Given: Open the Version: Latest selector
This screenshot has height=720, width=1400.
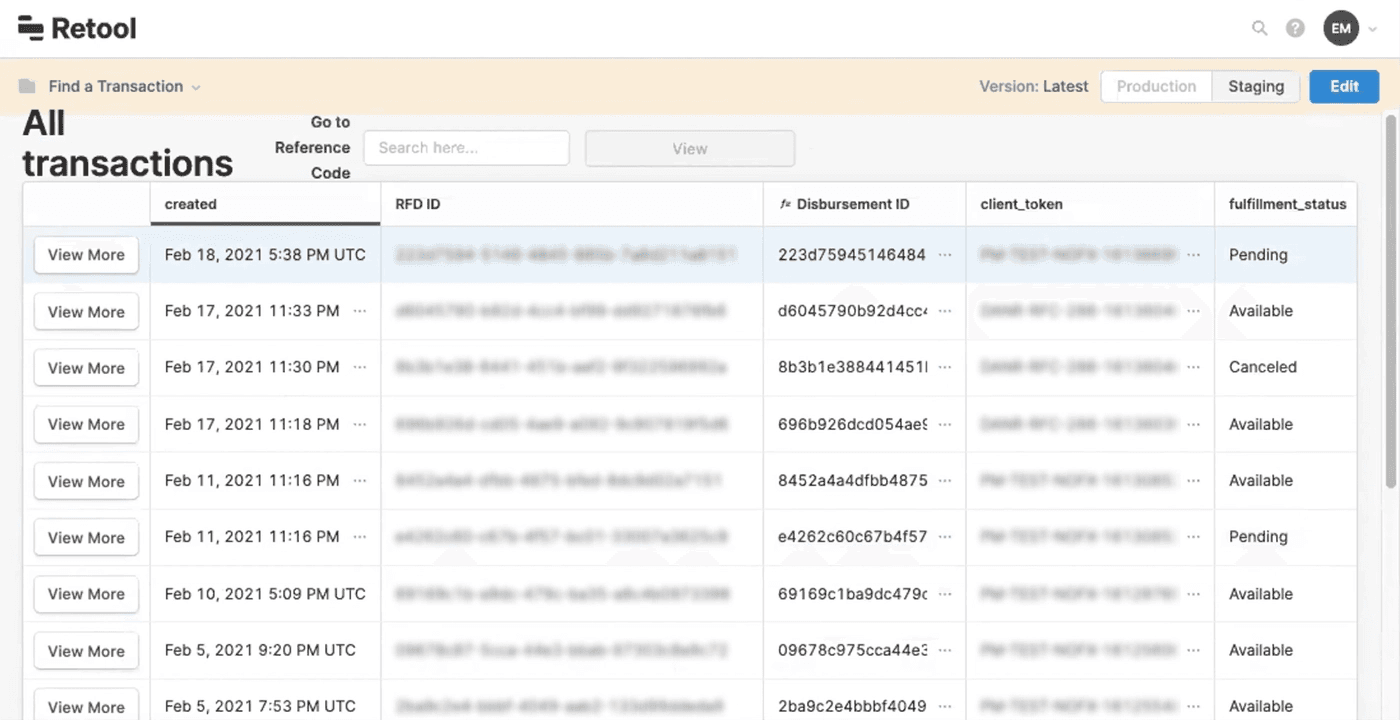Looking at the screenshot, I should click(x=1034, y=86).
